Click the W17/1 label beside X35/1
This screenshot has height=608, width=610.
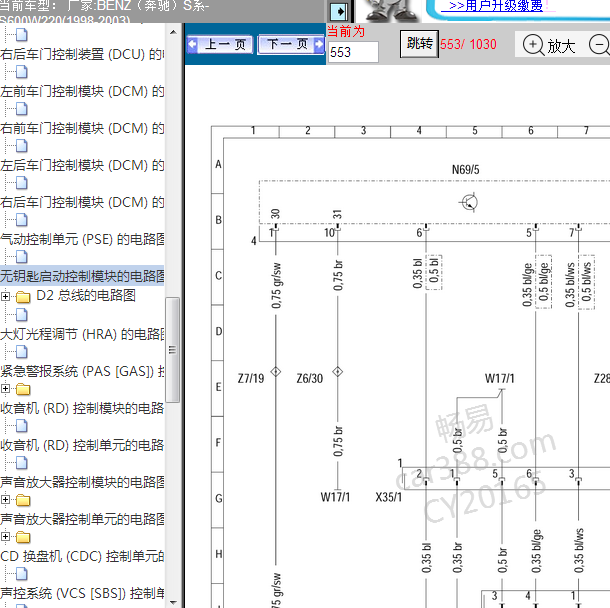335,497
